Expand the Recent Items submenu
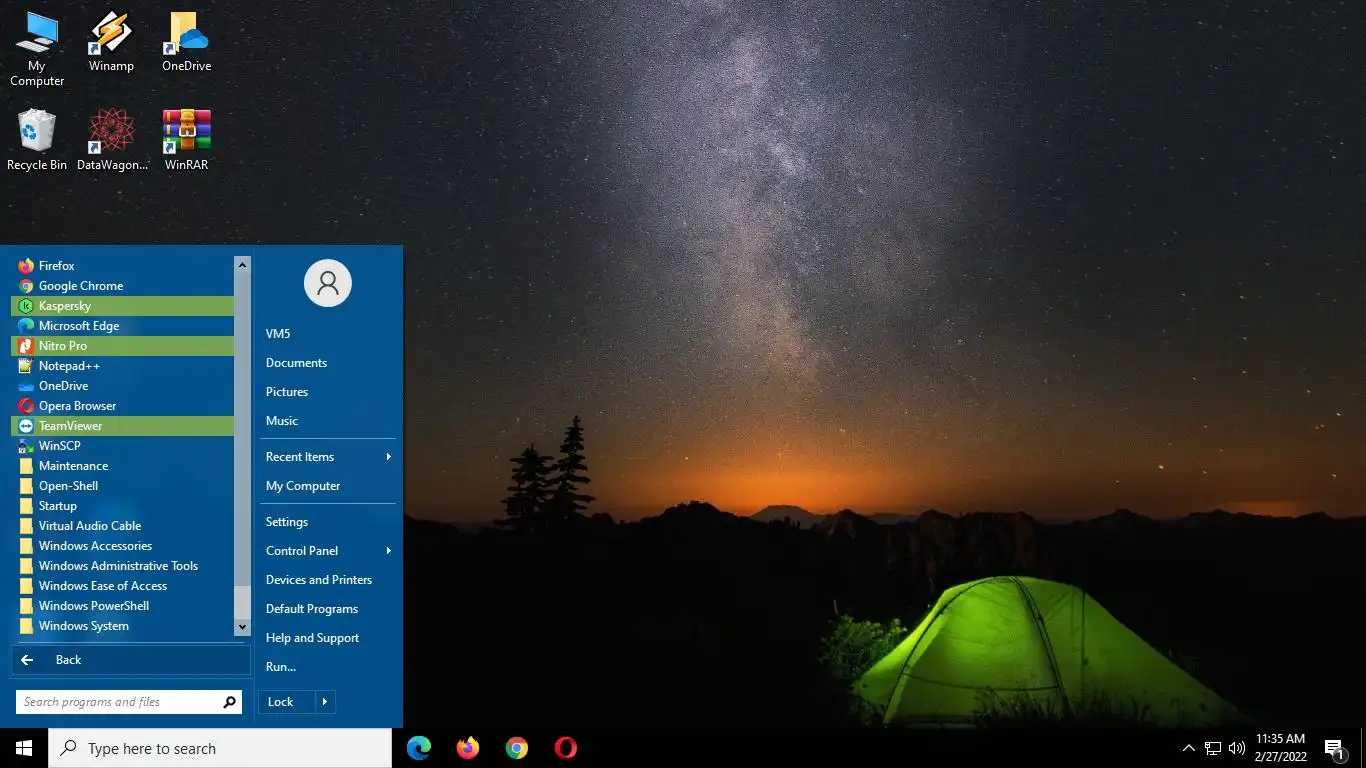 tap(328, 457)
